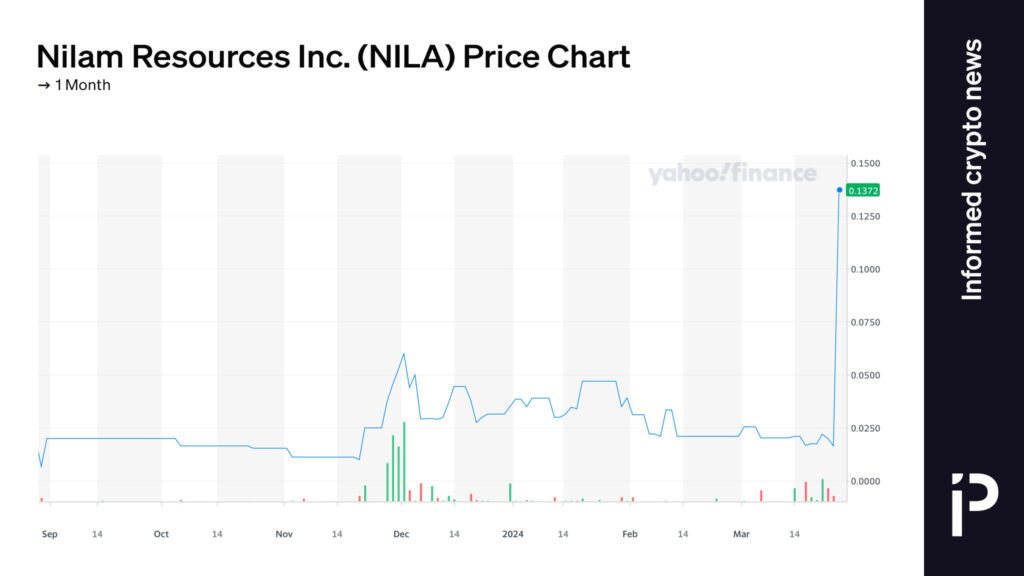Select the Dec axis label
This screenshot has width=1024, height=576.
tap(401, 534)
